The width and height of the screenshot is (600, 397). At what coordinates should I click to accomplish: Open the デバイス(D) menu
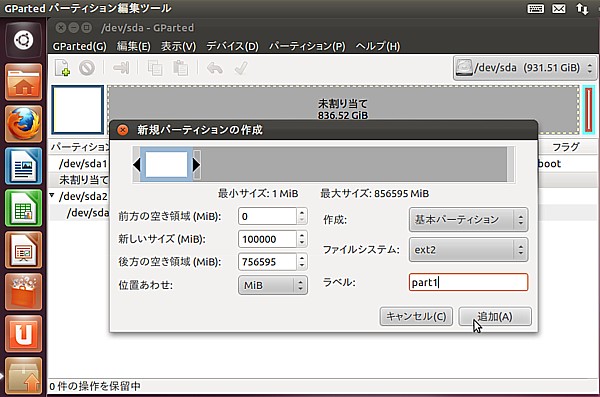coord(232,46)
